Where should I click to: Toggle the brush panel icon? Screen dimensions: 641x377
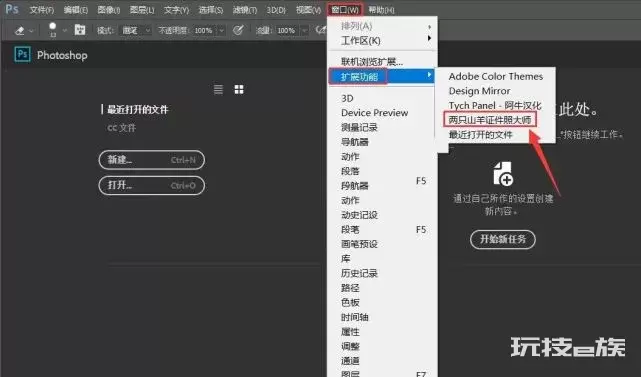click(80, 29)
